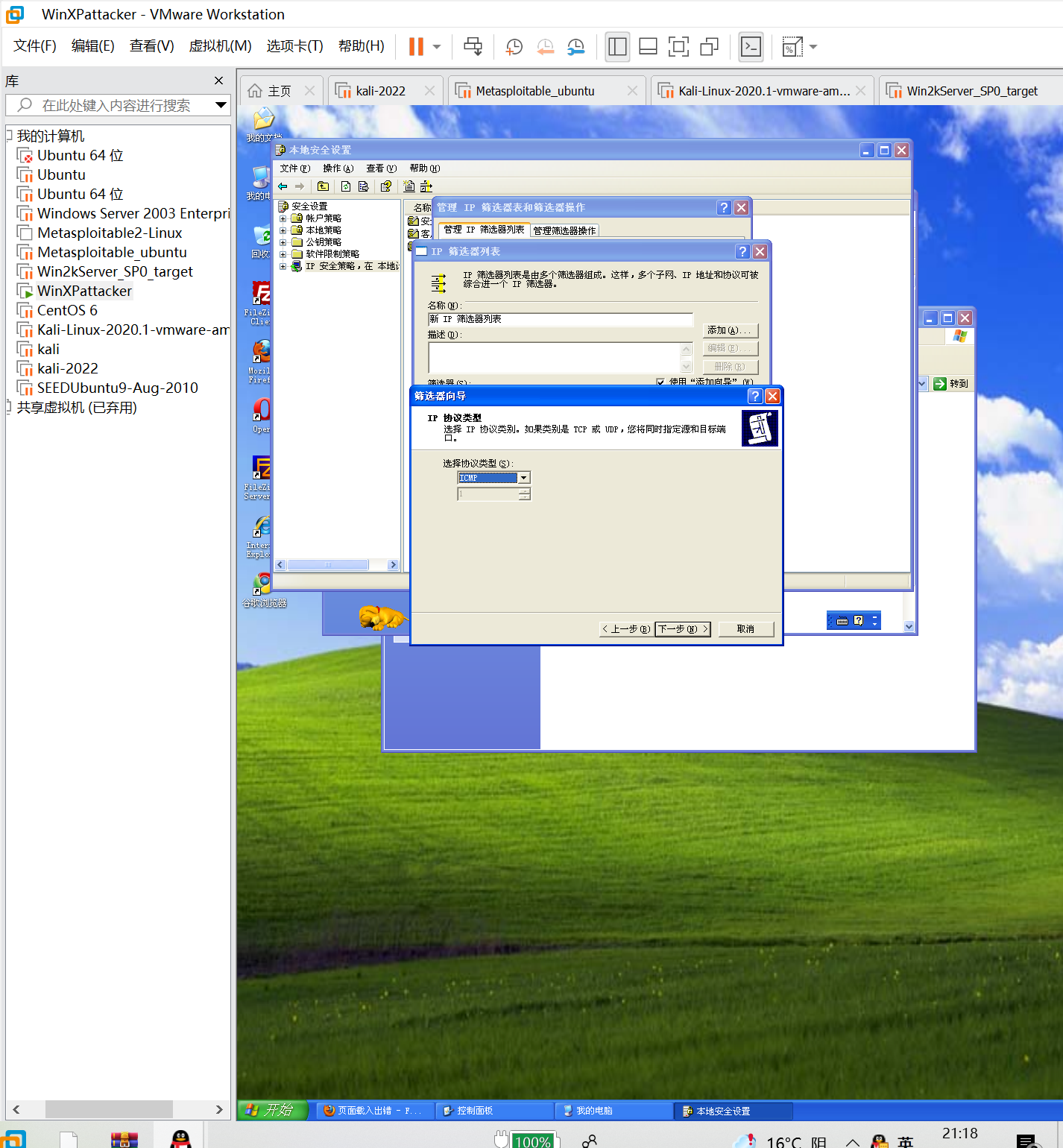1063x1148 pixels.
Task: Toggle the thumbnail bar view
Action: coord(648,46)
